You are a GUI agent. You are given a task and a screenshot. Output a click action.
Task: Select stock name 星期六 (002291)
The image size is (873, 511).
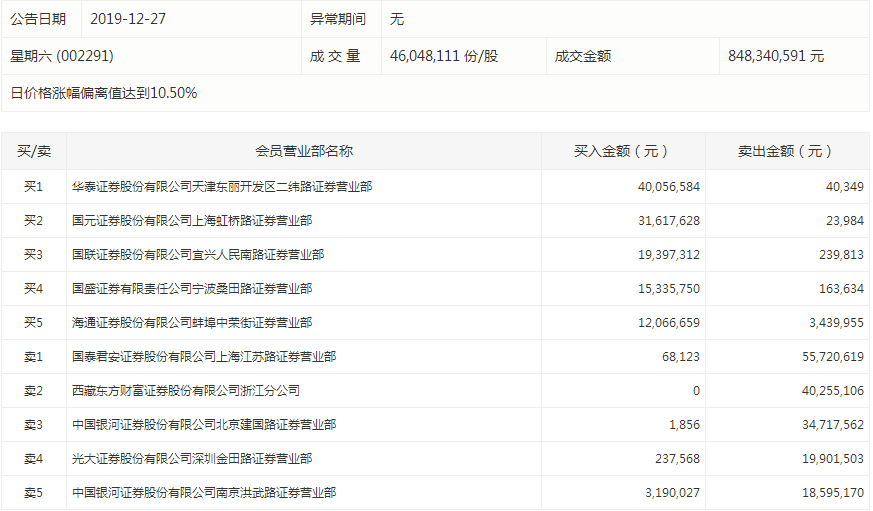62,56
